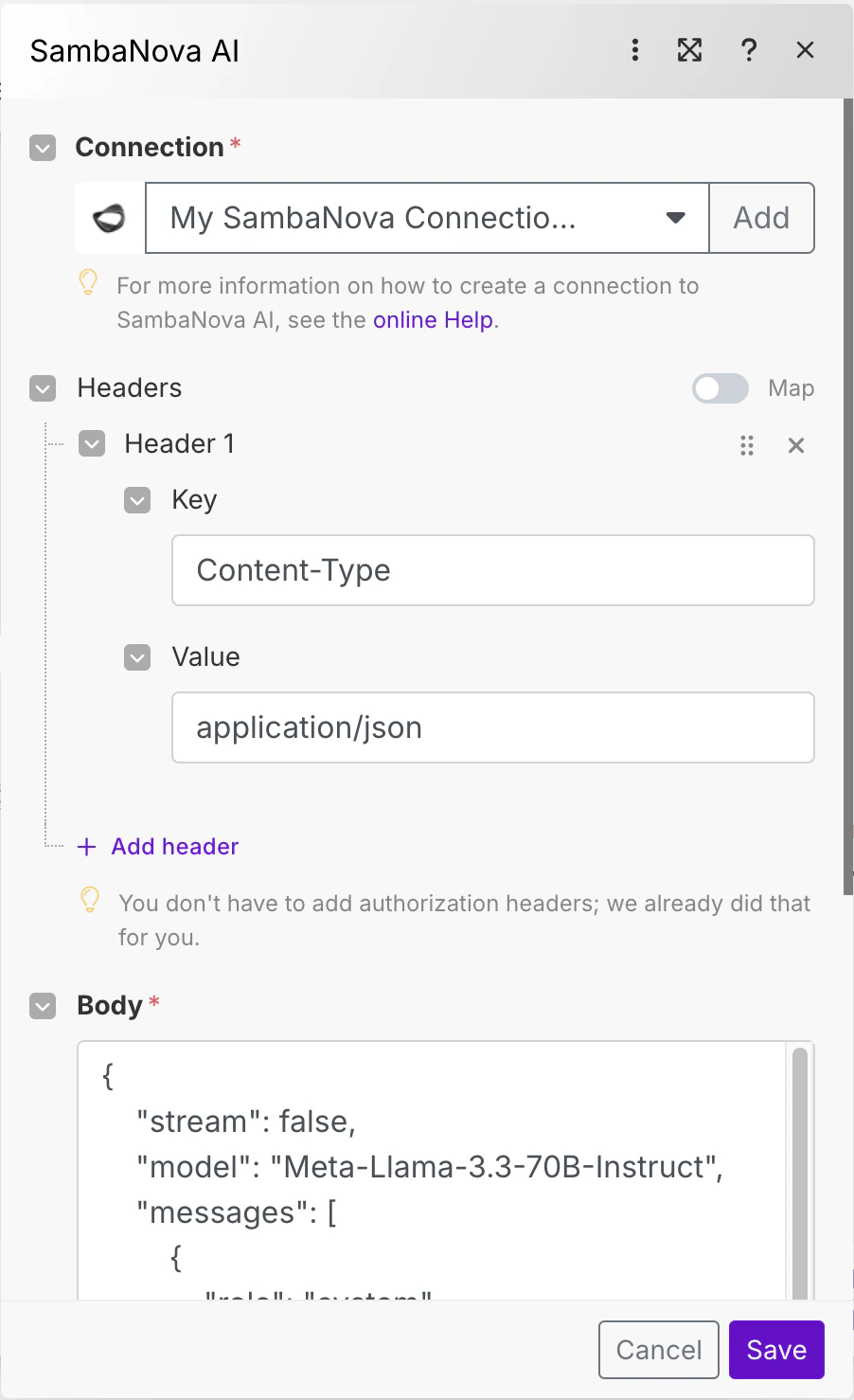Viewport: 854px width, 1400px height.
Task: Click inside the Content-Type key field
Action: 492,570
